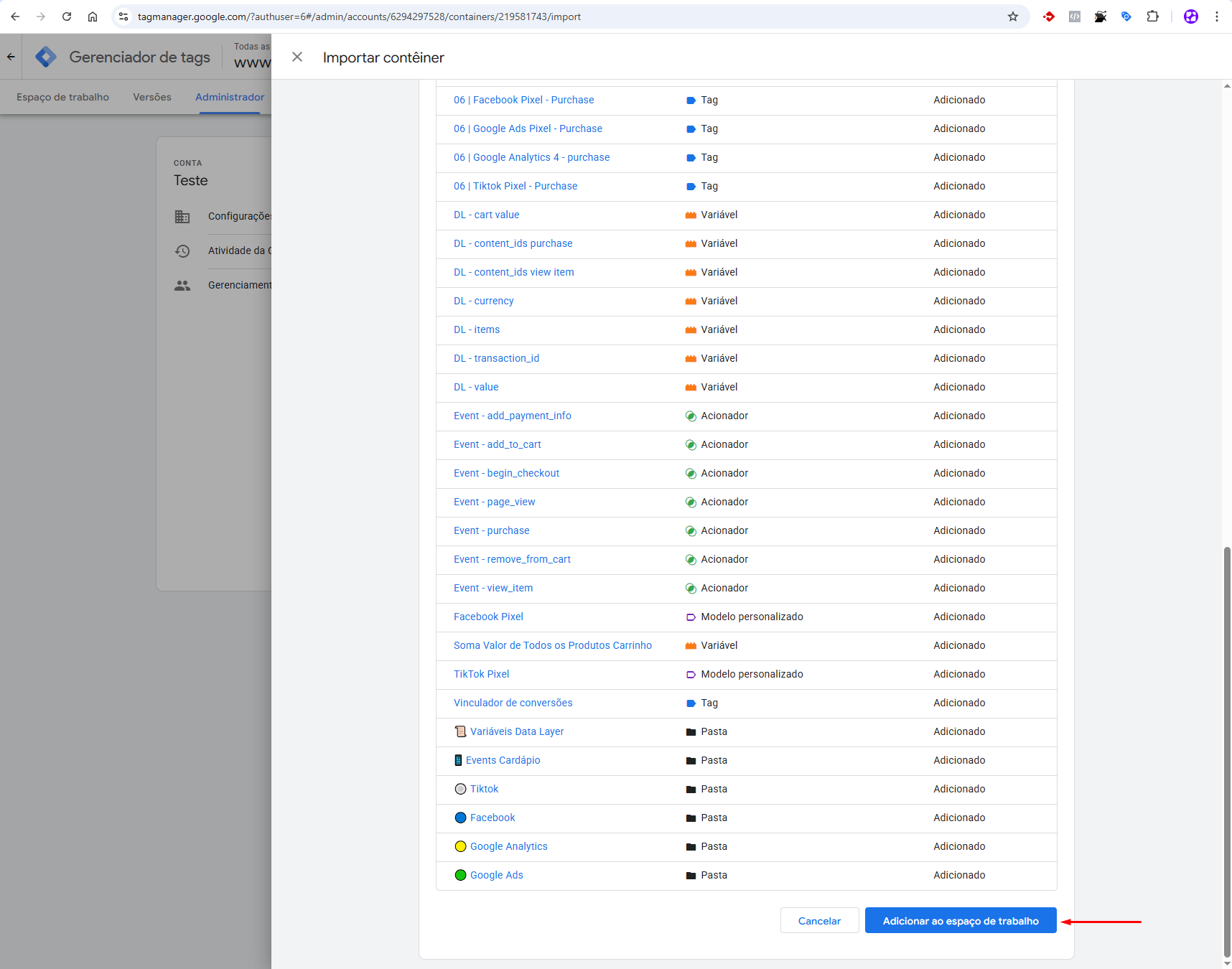Open the browser profile avatar

coord(1191,17)
